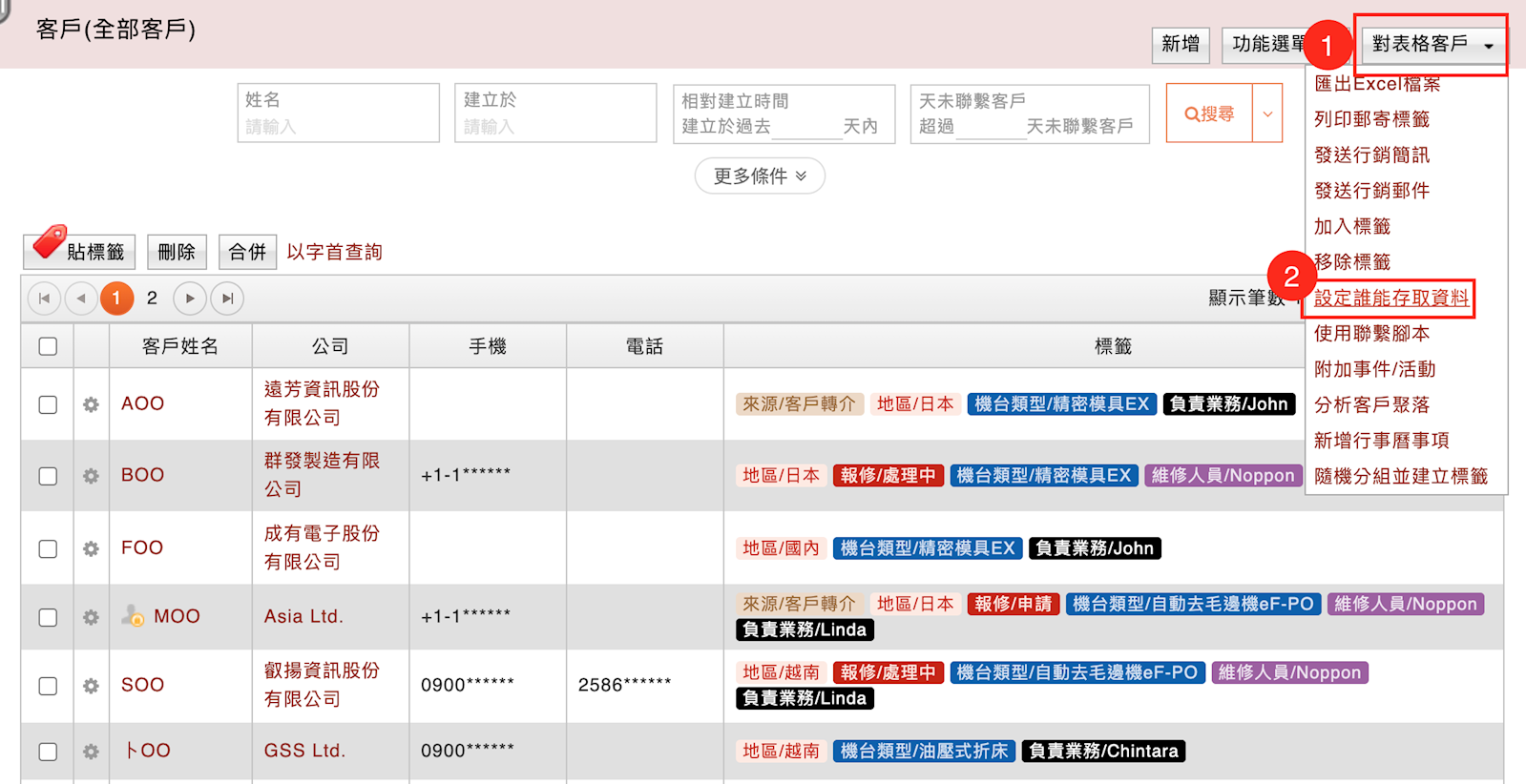1526x784 pixels.
Task: Toggle the select-all checkbox in header
Action: click(48, 346)
